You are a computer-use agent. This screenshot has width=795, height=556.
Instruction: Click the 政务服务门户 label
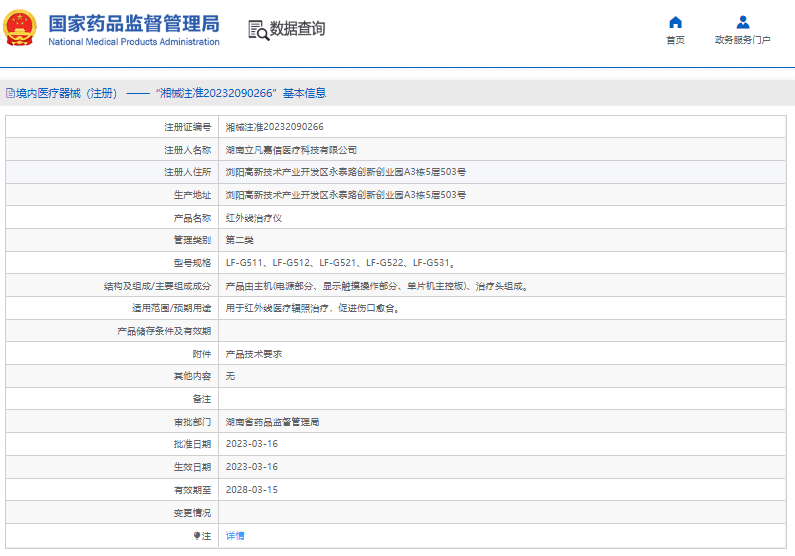[743, 40]
